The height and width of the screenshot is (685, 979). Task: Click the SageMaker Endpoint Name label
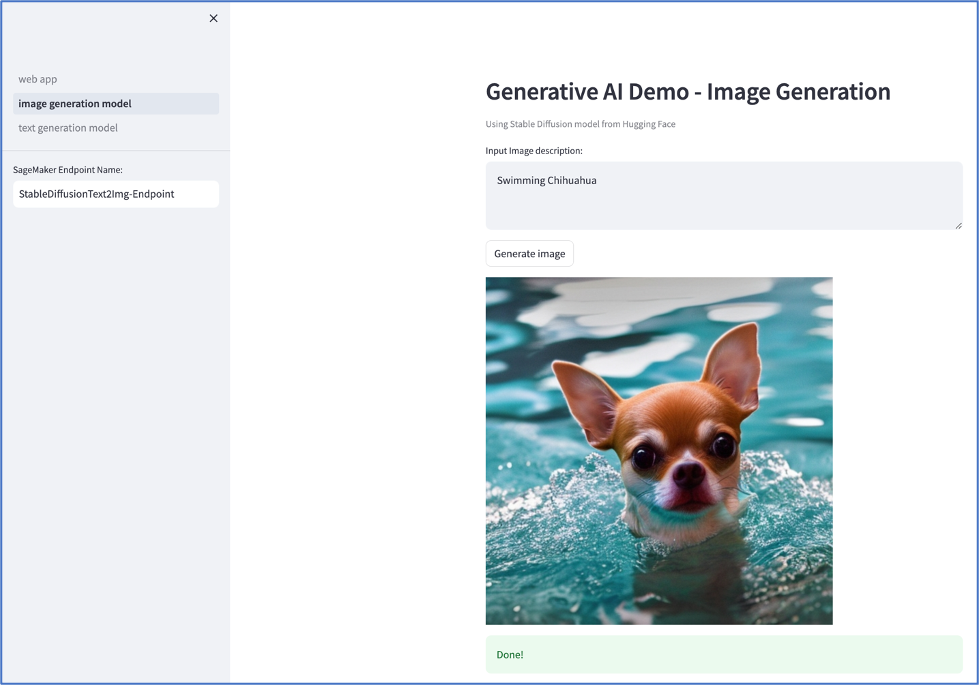(68, 170)
